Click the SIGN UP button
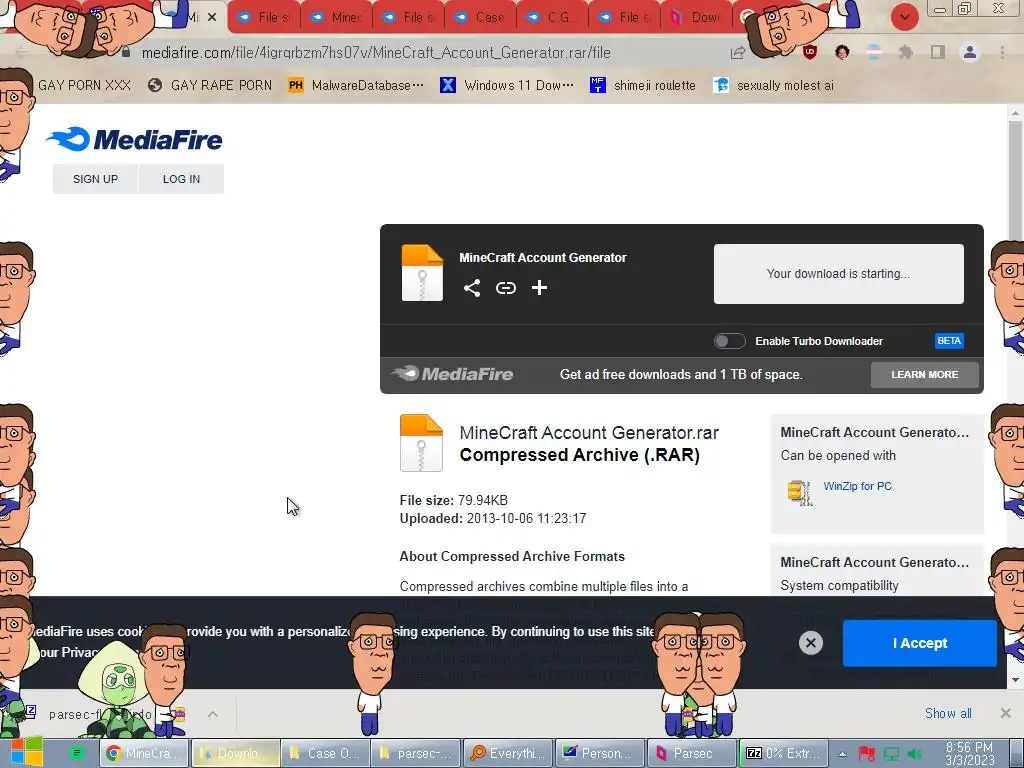Viewport: 1024px width, 768px height. 95,179
